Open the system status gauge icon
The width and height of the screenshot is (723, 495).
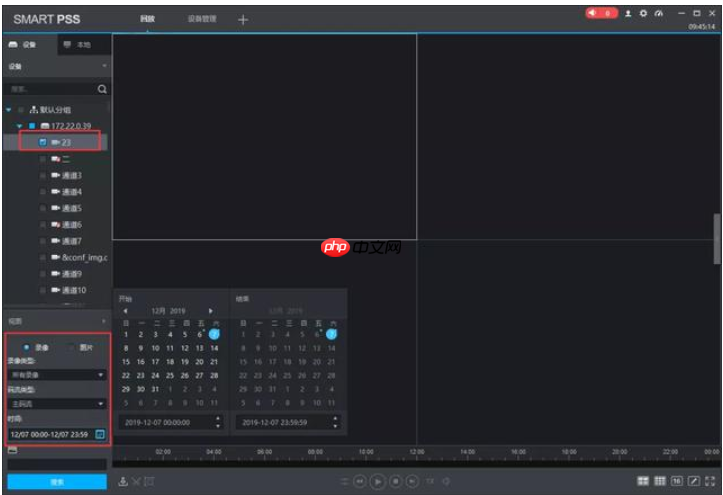click(658, 13)
